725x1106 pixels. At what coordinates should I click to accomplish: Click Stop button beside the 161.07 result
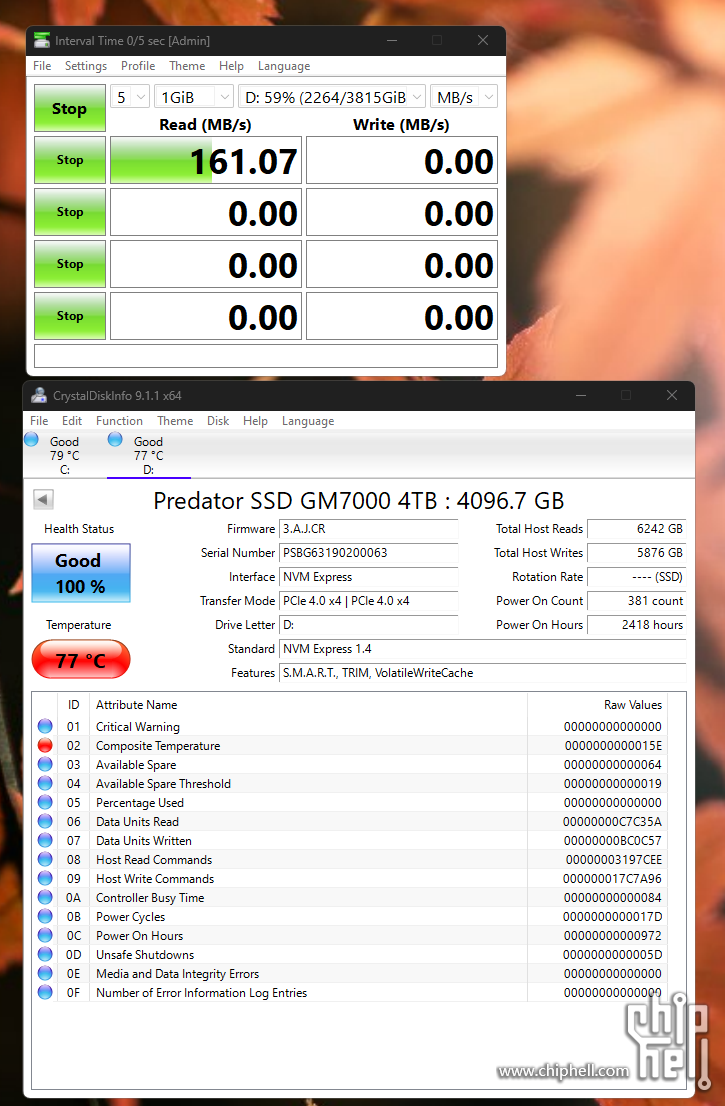click(x=69, y=160)
